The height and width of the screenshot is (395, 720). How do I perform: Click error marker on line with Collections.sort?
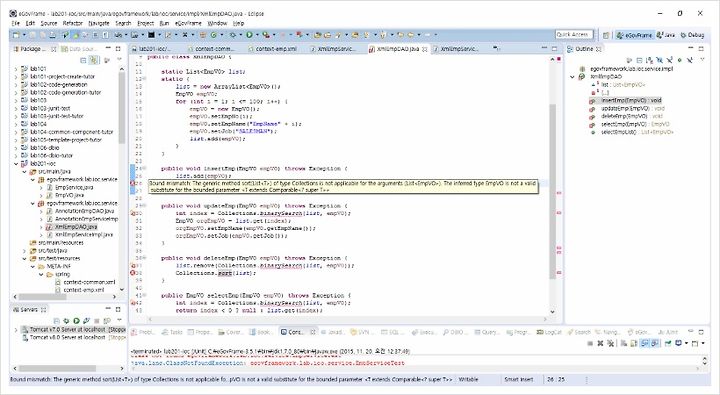click(133, 273)
